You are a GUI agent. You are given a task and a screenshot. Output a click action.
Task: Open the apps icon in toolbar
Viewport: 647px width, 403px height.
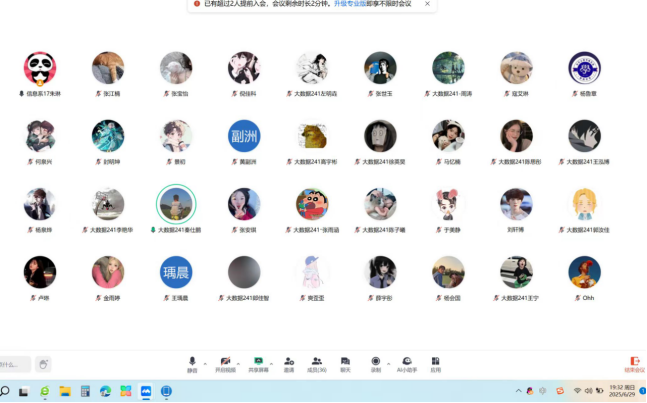click(436, 362)
